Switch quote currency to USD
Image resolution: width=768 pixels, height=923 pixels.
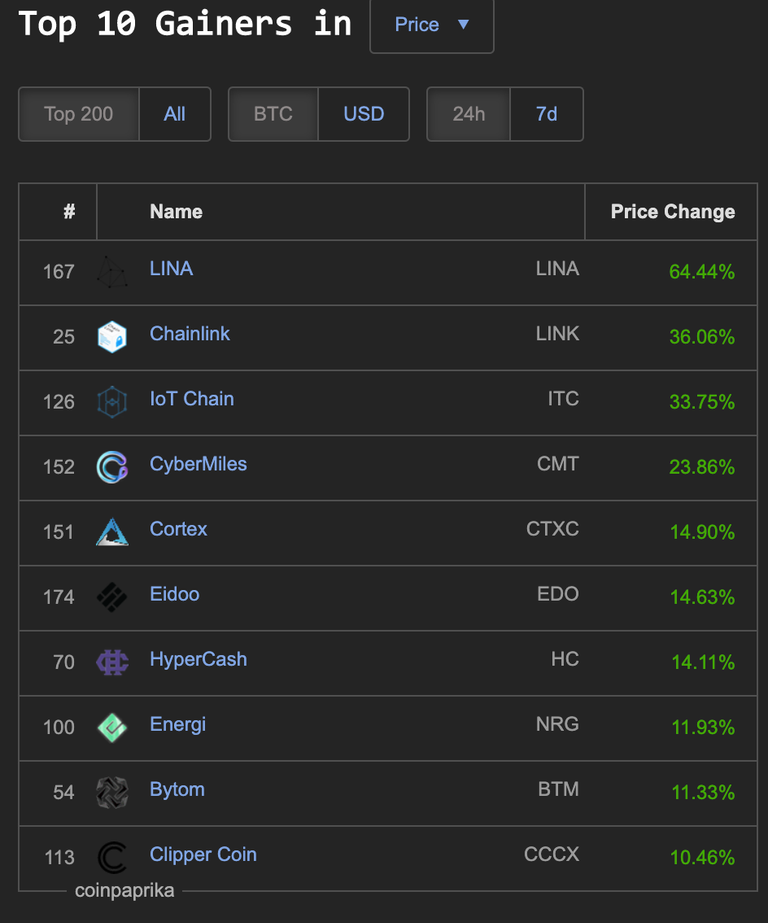[364, 114]
